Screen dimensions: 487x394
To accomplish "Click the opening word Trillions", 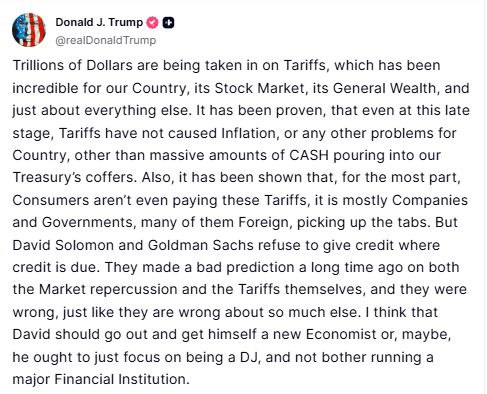I will click(38, 65).
